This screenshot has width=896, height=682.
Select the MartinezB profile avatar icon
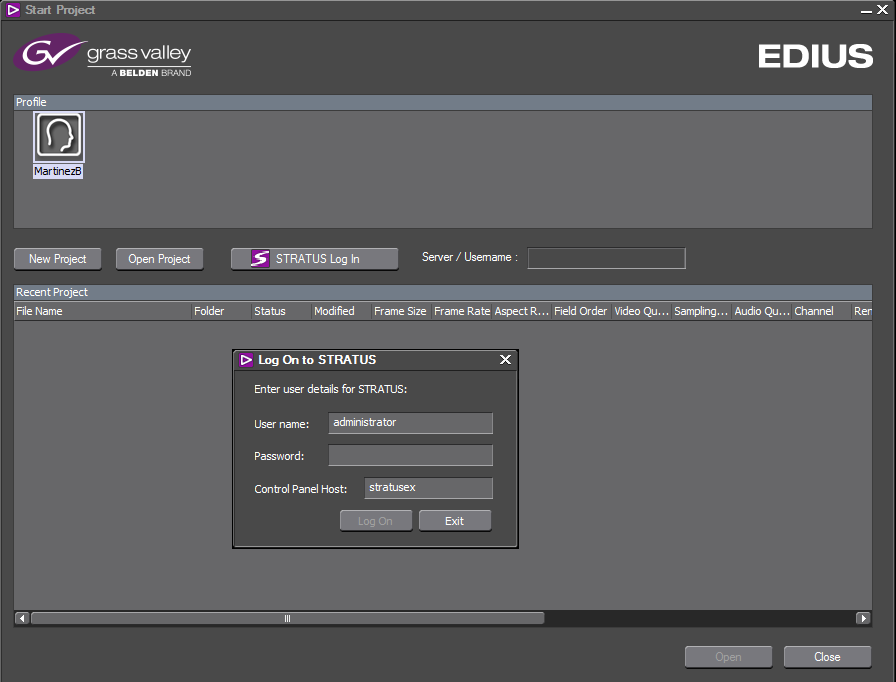click(x=59, y=137)
